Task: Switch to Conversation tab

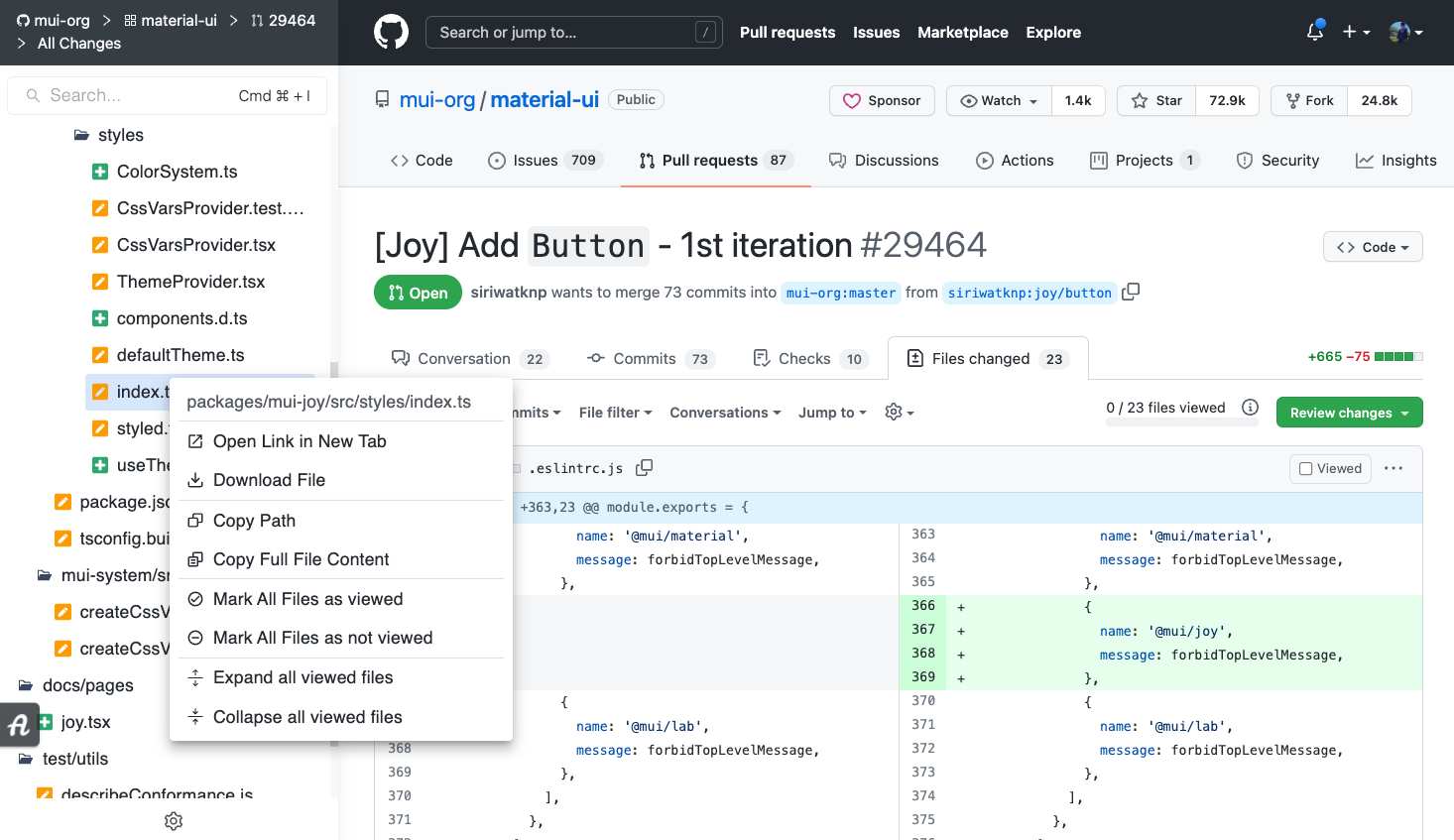Action: click(470, 359)
